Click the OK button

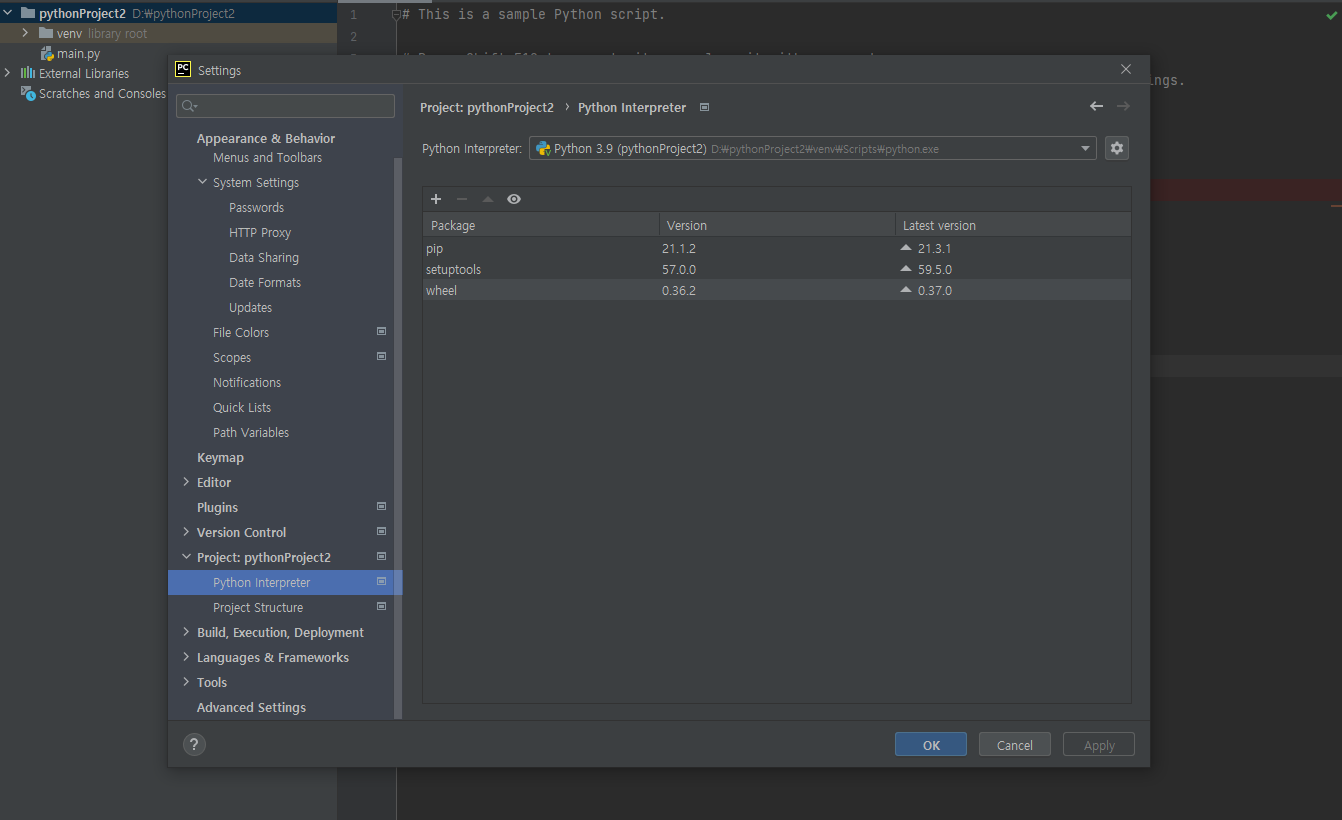pos(931,745)
